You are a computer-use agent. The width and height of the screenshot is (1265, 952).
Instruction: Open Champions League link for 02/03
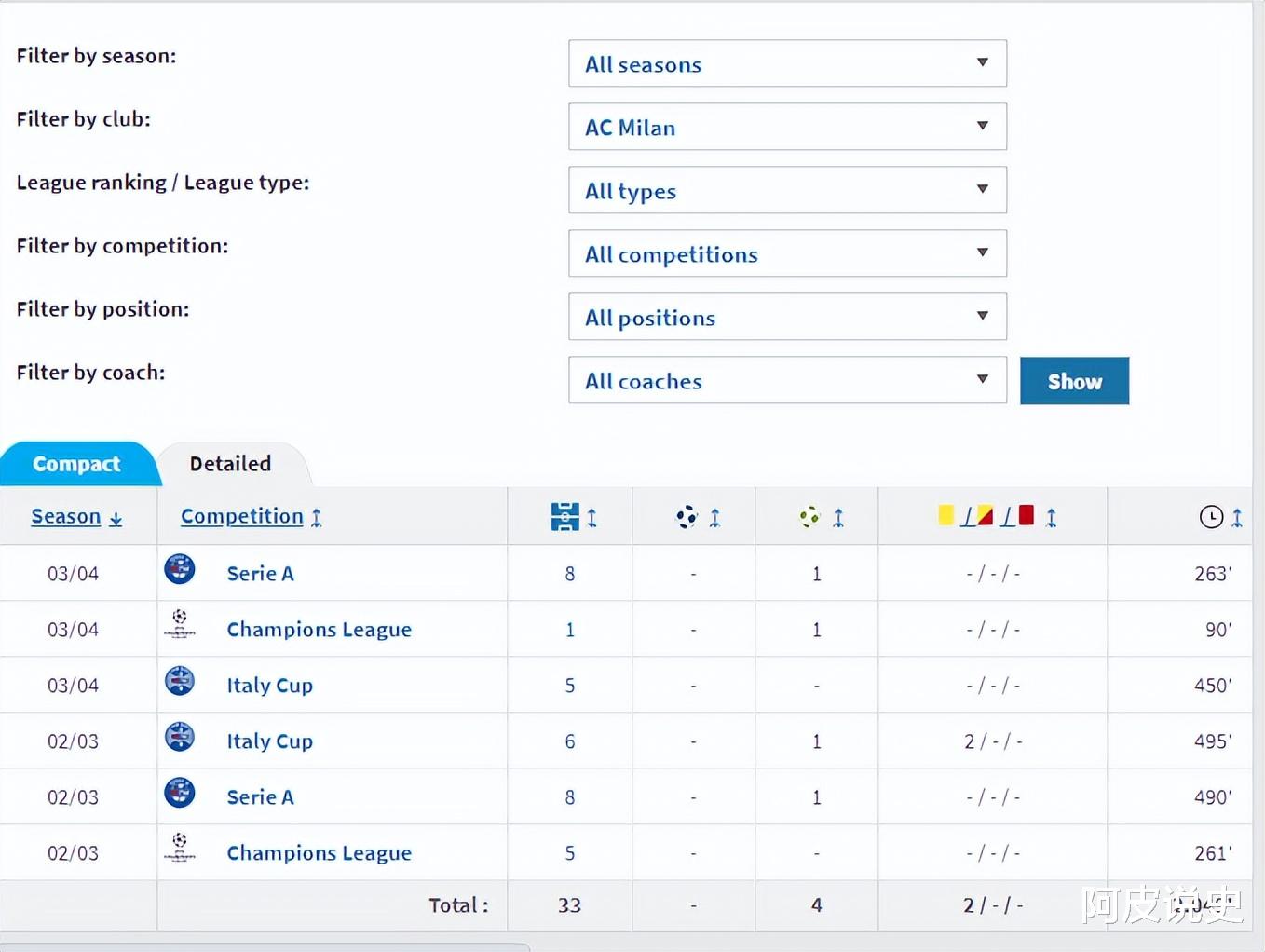coord(319,853)
